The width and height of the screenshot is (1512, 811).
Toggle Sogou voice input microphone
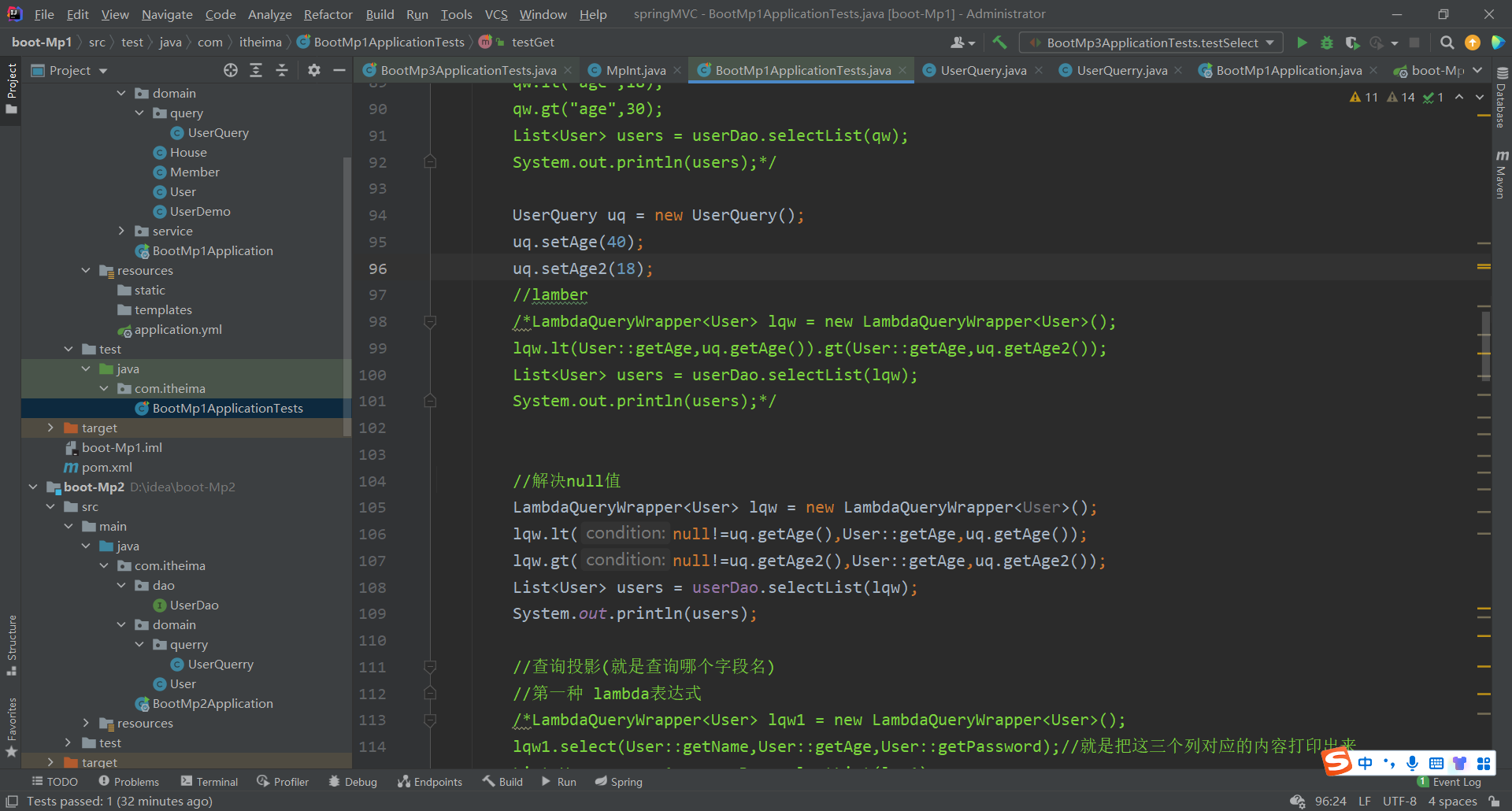pos(1412,763)
